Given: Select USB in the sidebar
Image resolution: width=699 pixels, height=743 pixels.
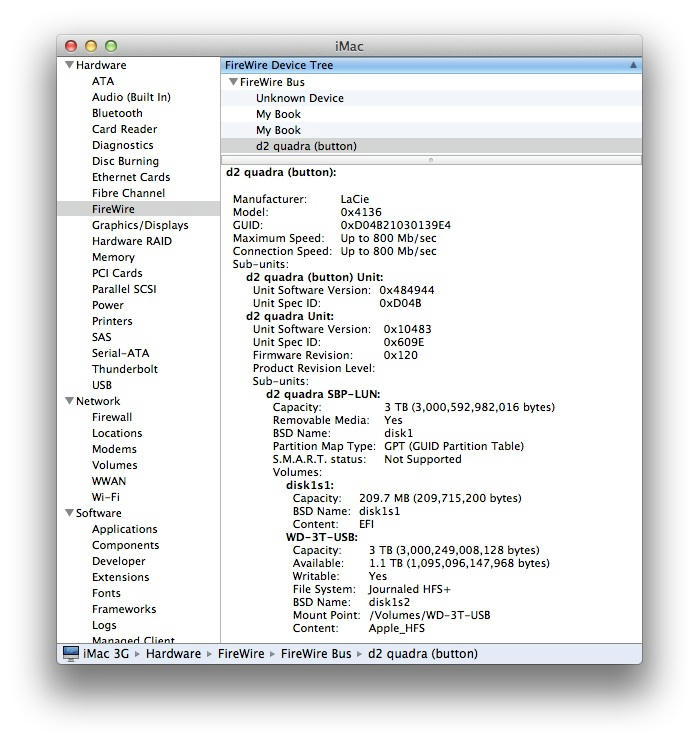Looking at the screenshot, I should [102, 385].
